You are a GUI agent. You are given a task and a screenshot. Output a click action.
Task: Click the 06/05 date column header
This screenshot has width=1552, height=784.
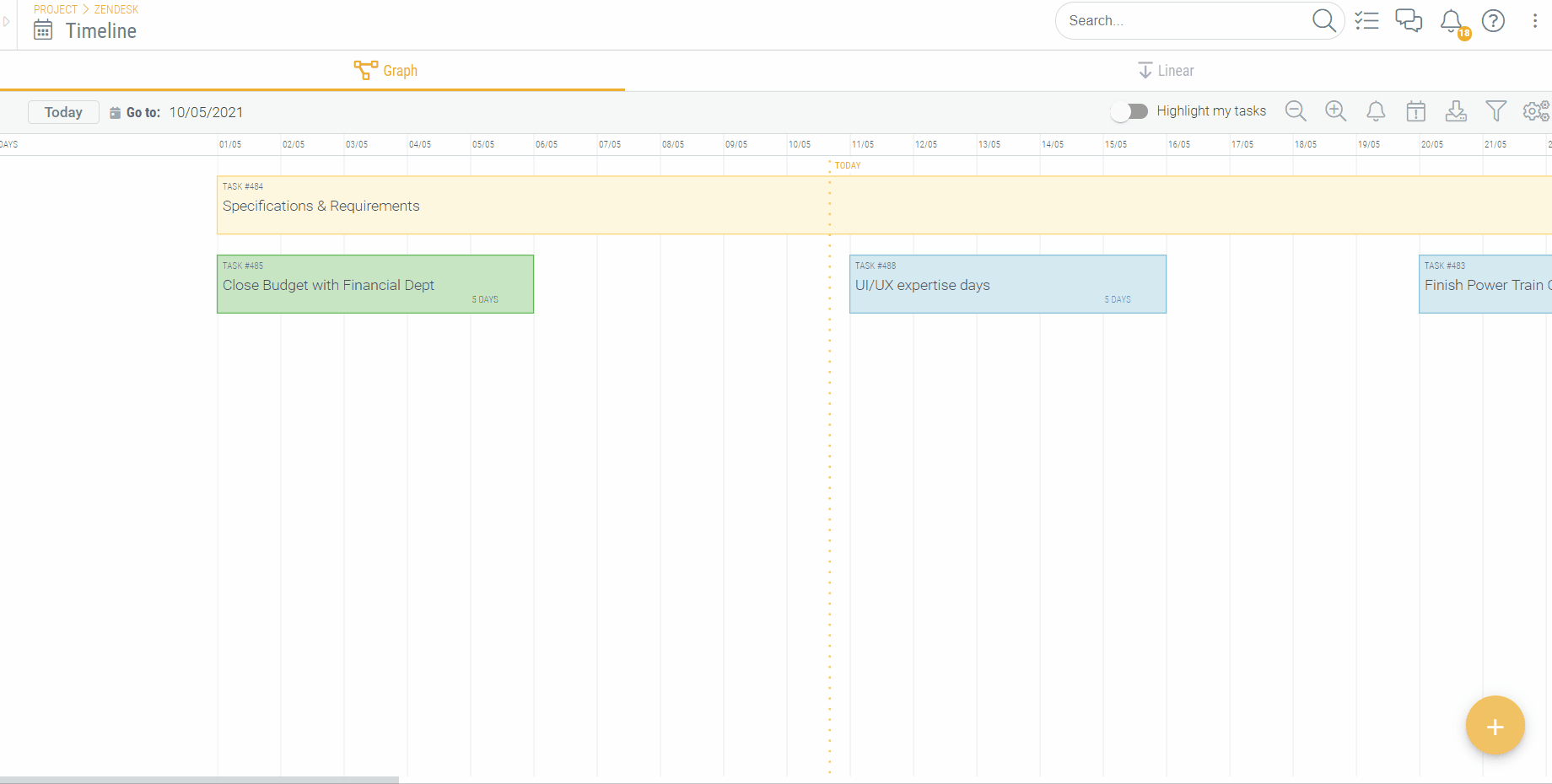tap(547, 144)
